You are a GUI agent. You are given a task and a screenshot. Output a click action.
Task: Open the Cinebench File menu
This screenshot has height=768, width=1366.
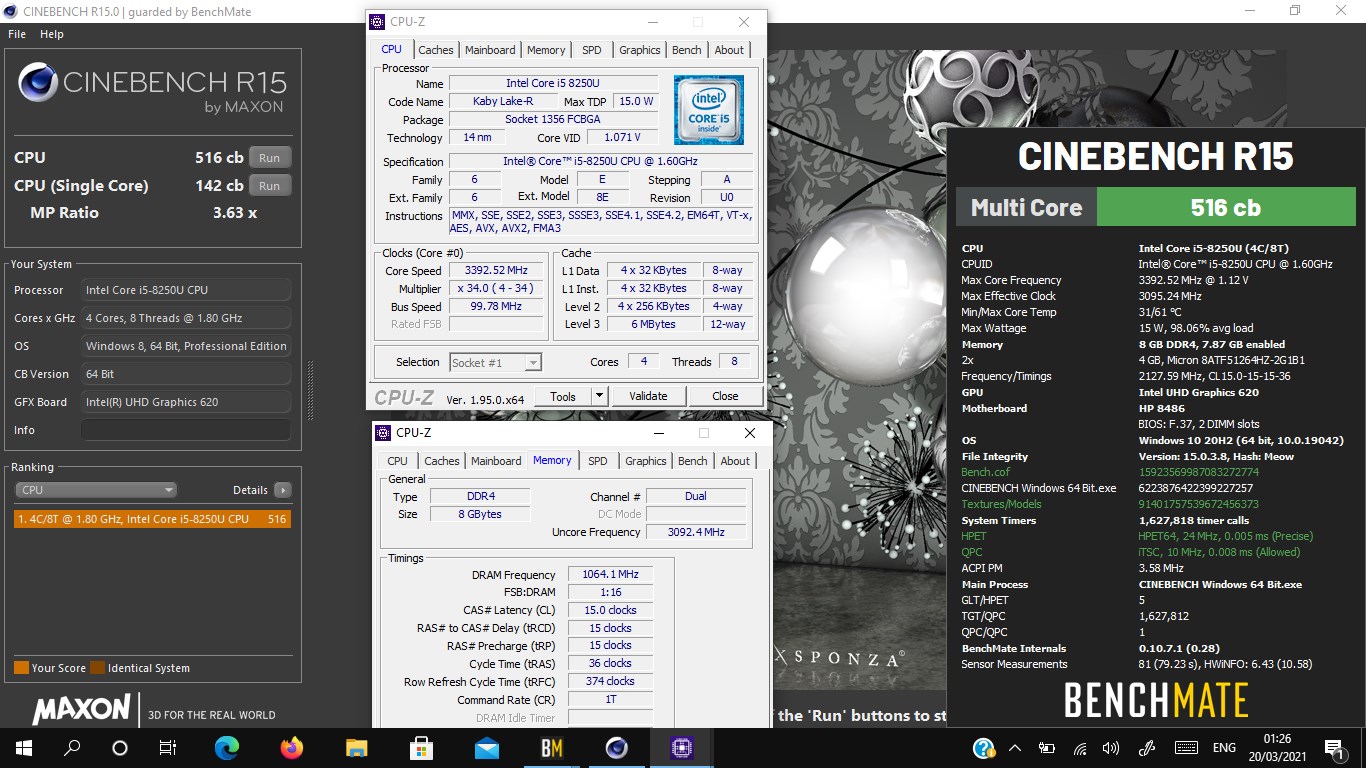(17, 34)
